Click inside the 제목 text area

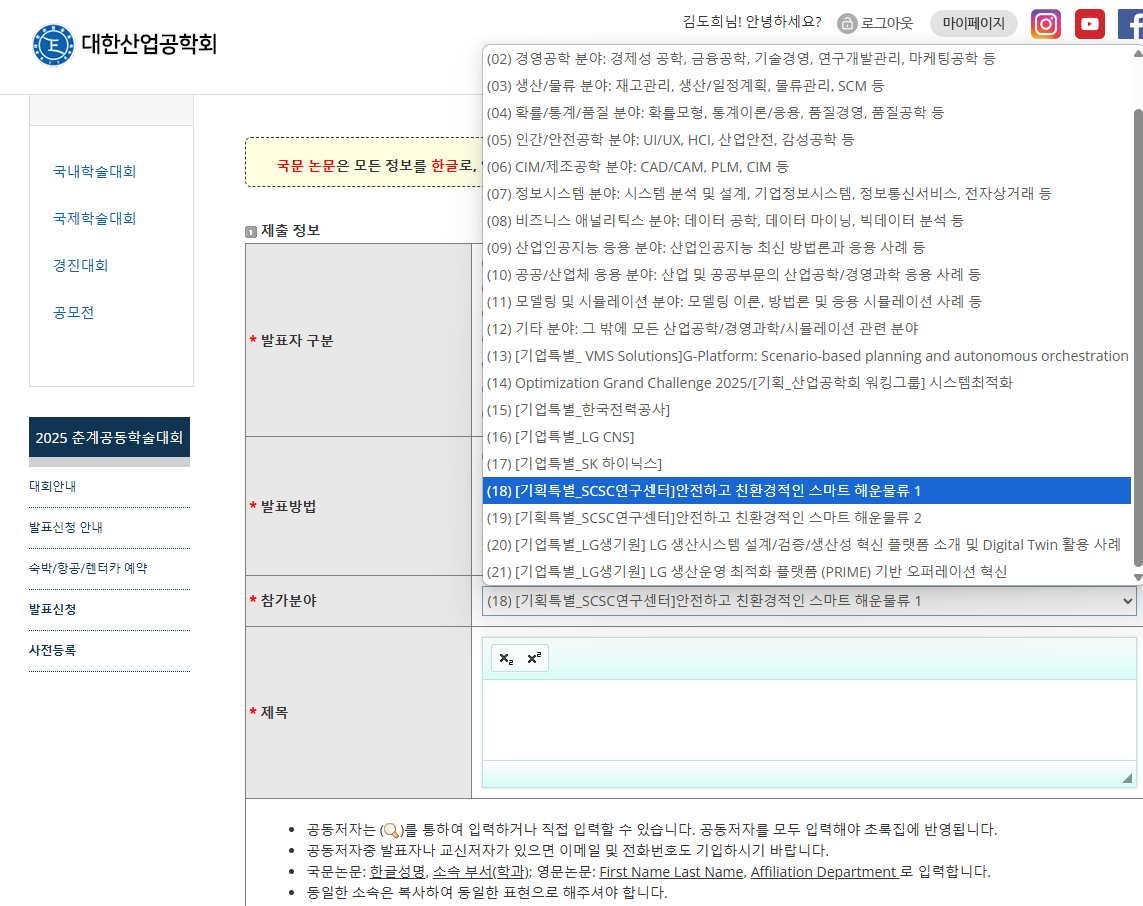808,720
